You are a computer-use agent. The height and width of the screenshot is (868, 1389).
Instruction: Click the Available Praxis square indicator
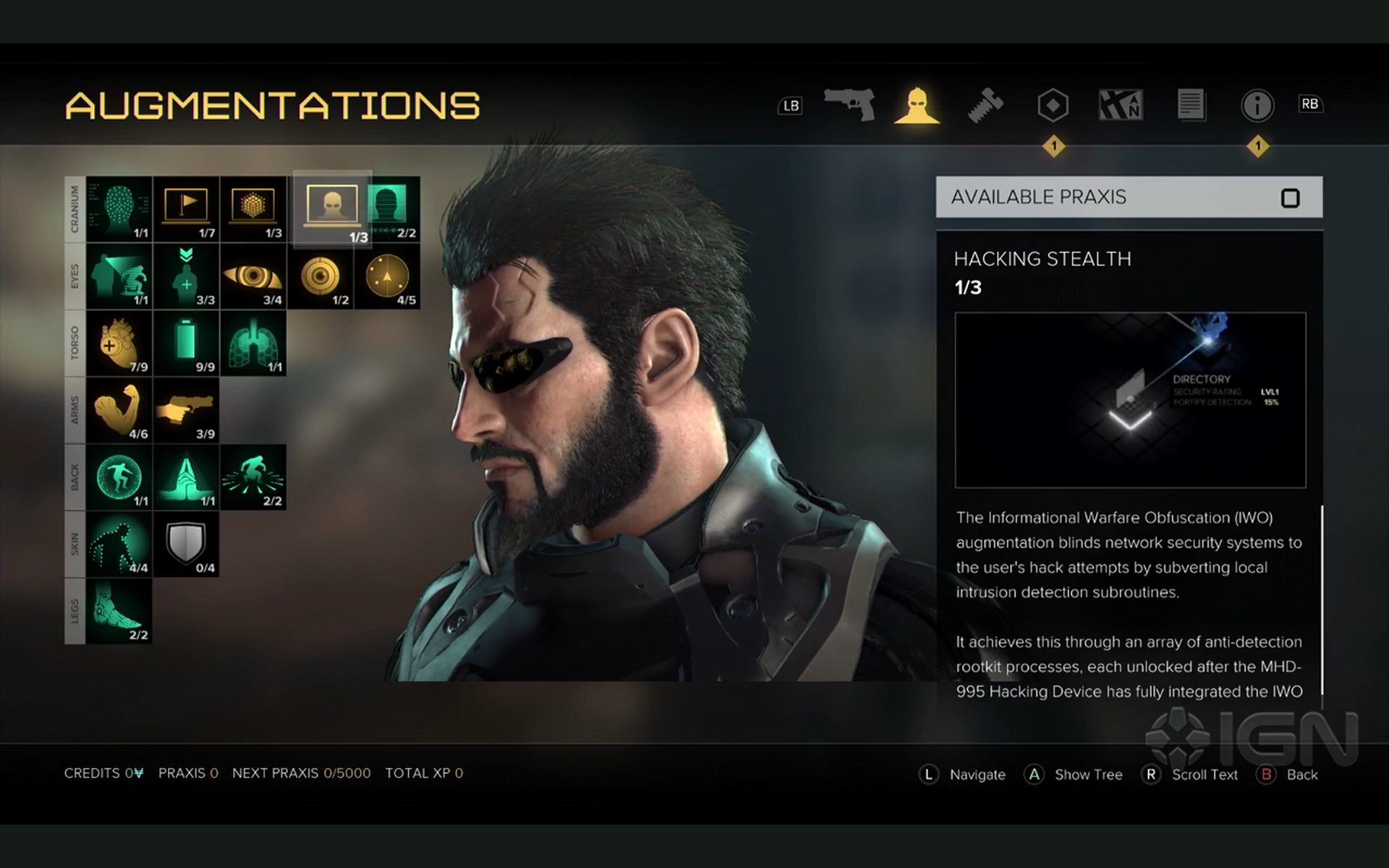[x=1290, y=198]
